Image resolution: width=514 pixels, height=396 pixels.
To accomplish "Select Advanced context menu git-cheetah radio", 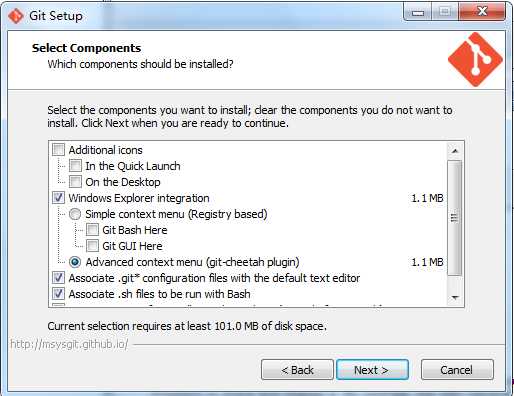I will 75,262.
